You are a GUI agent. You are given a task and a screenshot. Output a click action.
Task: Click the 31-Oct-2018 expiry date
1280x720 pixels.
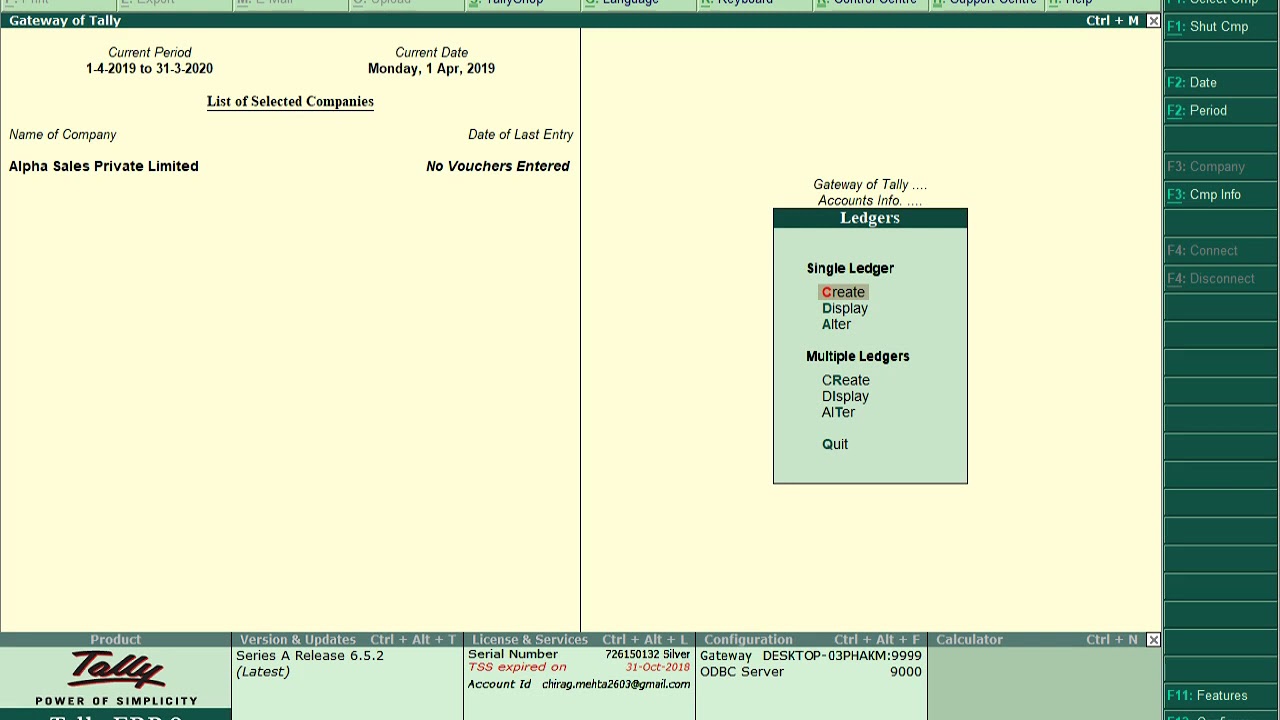coord(658,667)
